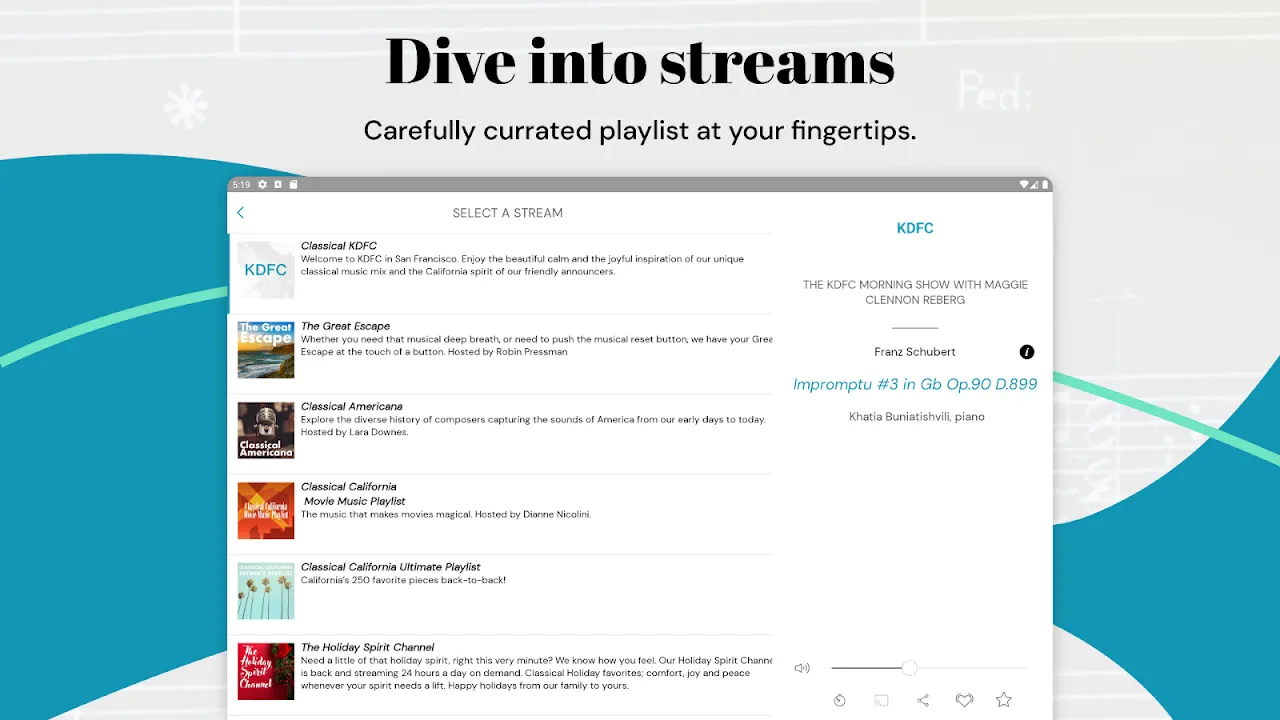Image resolution: width=1280 pixels, height=720 pixels.
Task: Select the Classical Americana microphone thumbnail
Action: pyautogui.click(x=266, y=430)
